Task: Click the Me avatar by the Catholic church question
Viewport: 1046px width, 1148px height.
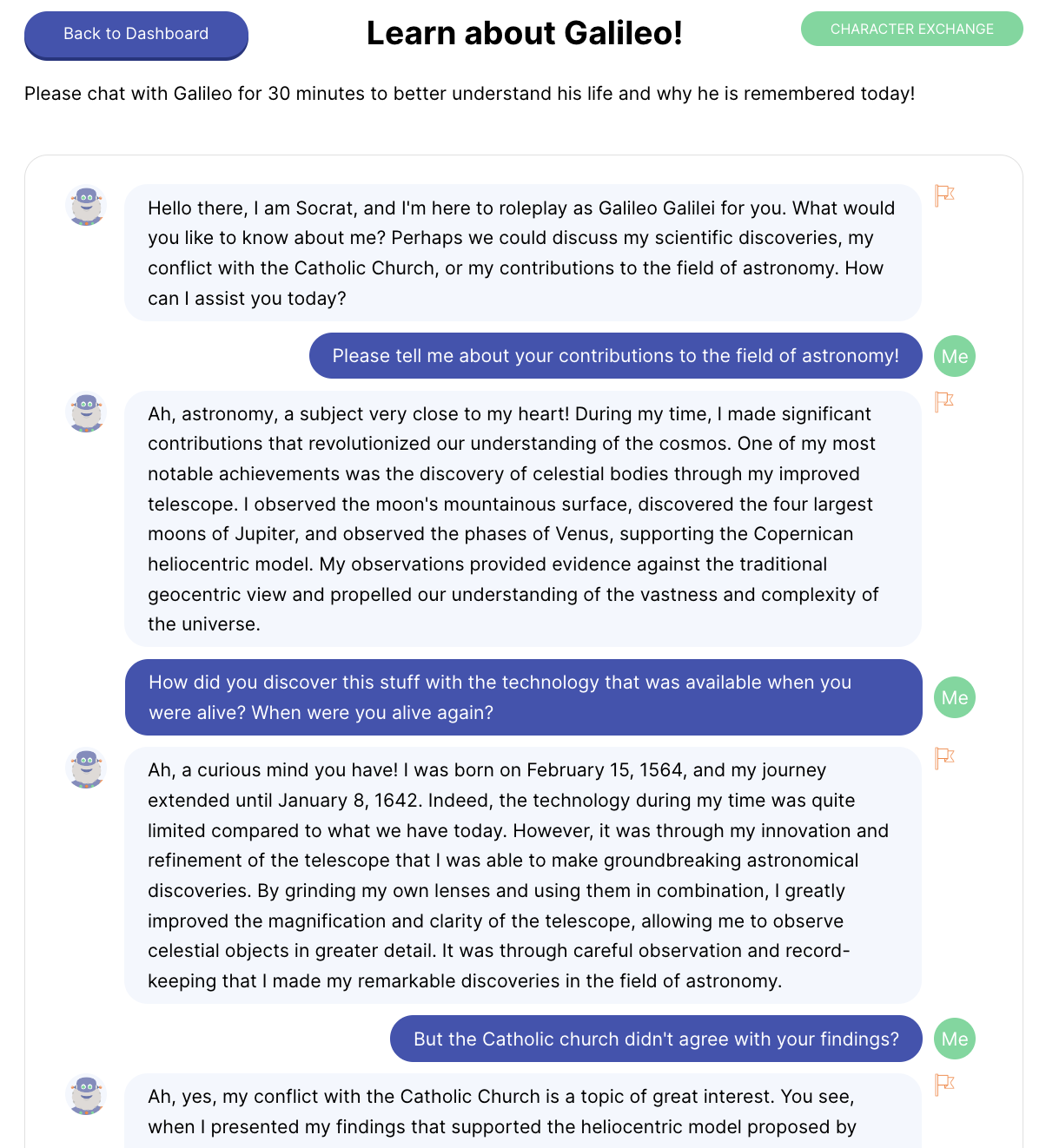Action: [955, 1039]
